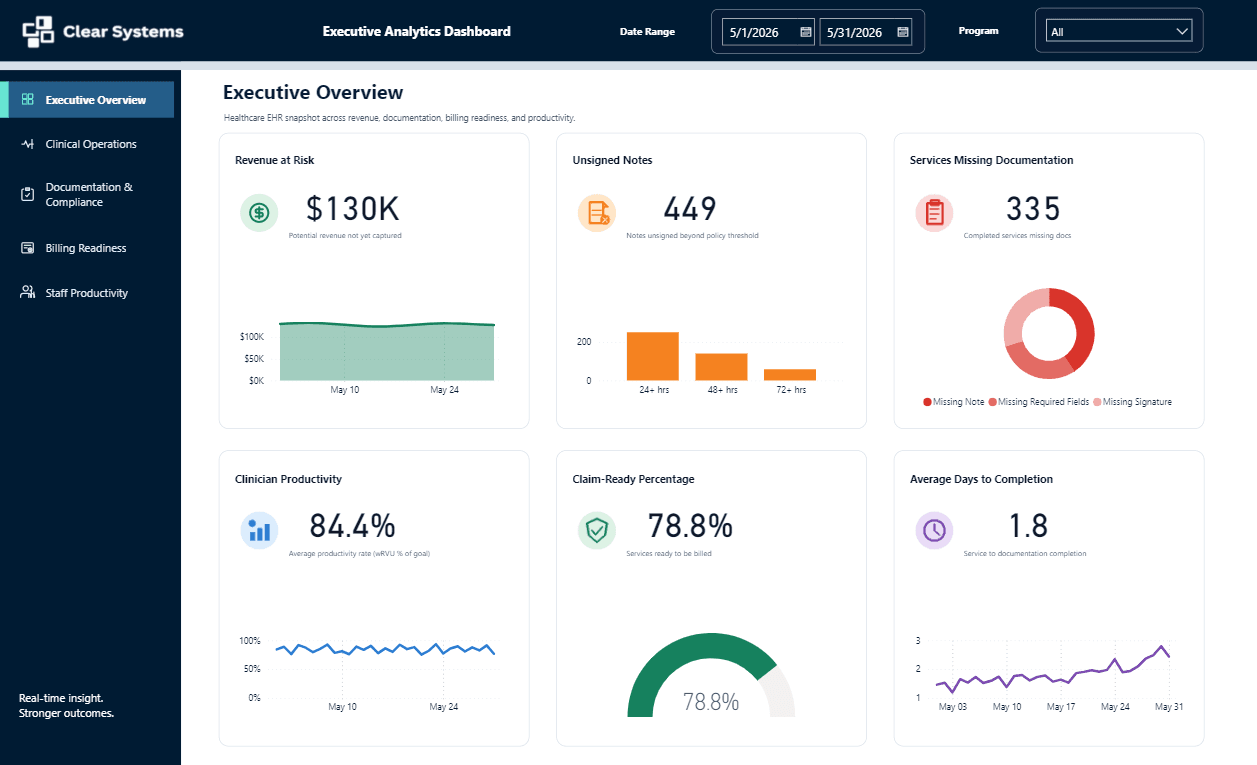Click the Unsigned Notes document icon
1257x765 pixels.
[597, 212]
